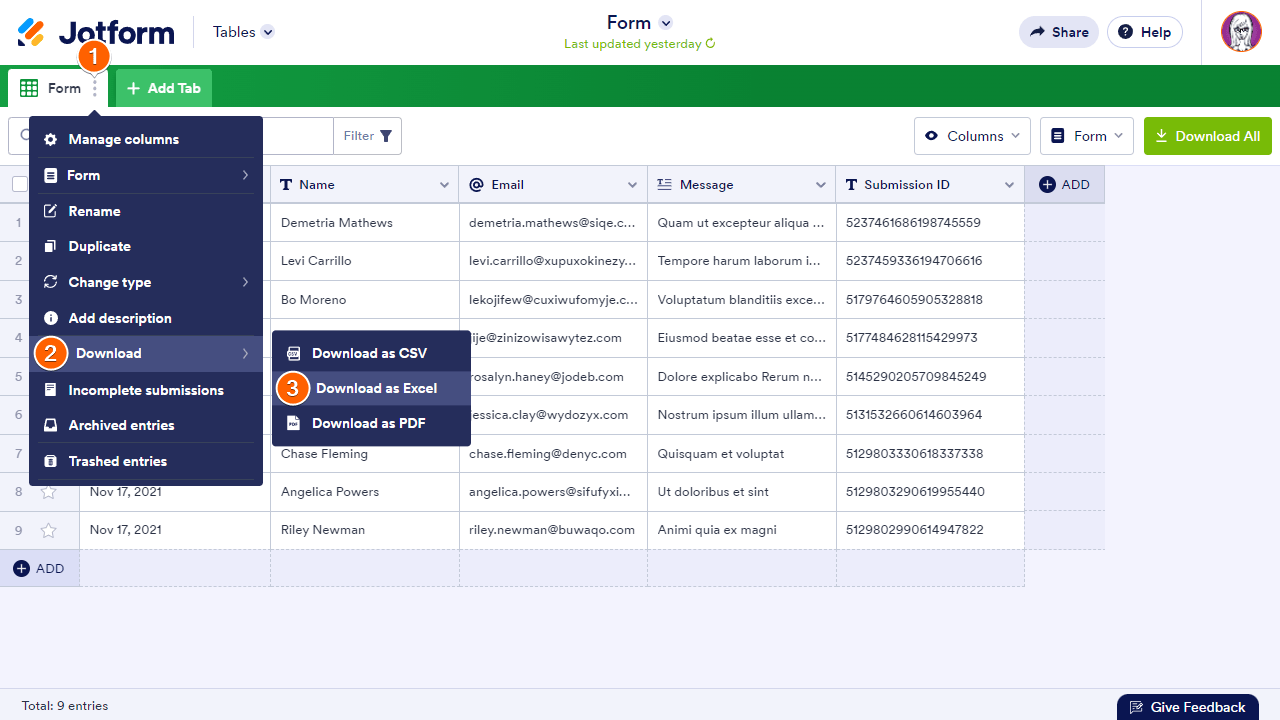Open the user avatar menu
1280x720 pixels.
pos(1241,32)
